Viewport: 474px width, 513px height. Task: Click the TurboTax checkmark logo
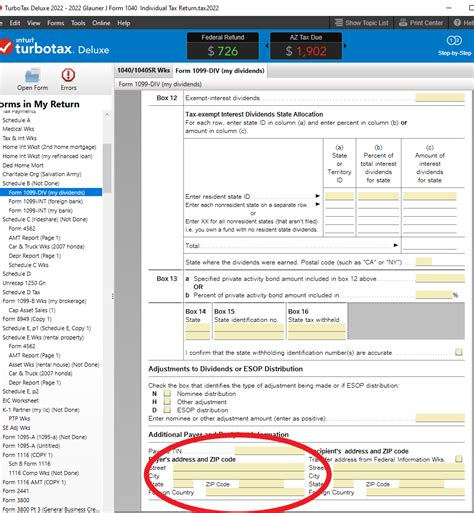click(6, 47)
